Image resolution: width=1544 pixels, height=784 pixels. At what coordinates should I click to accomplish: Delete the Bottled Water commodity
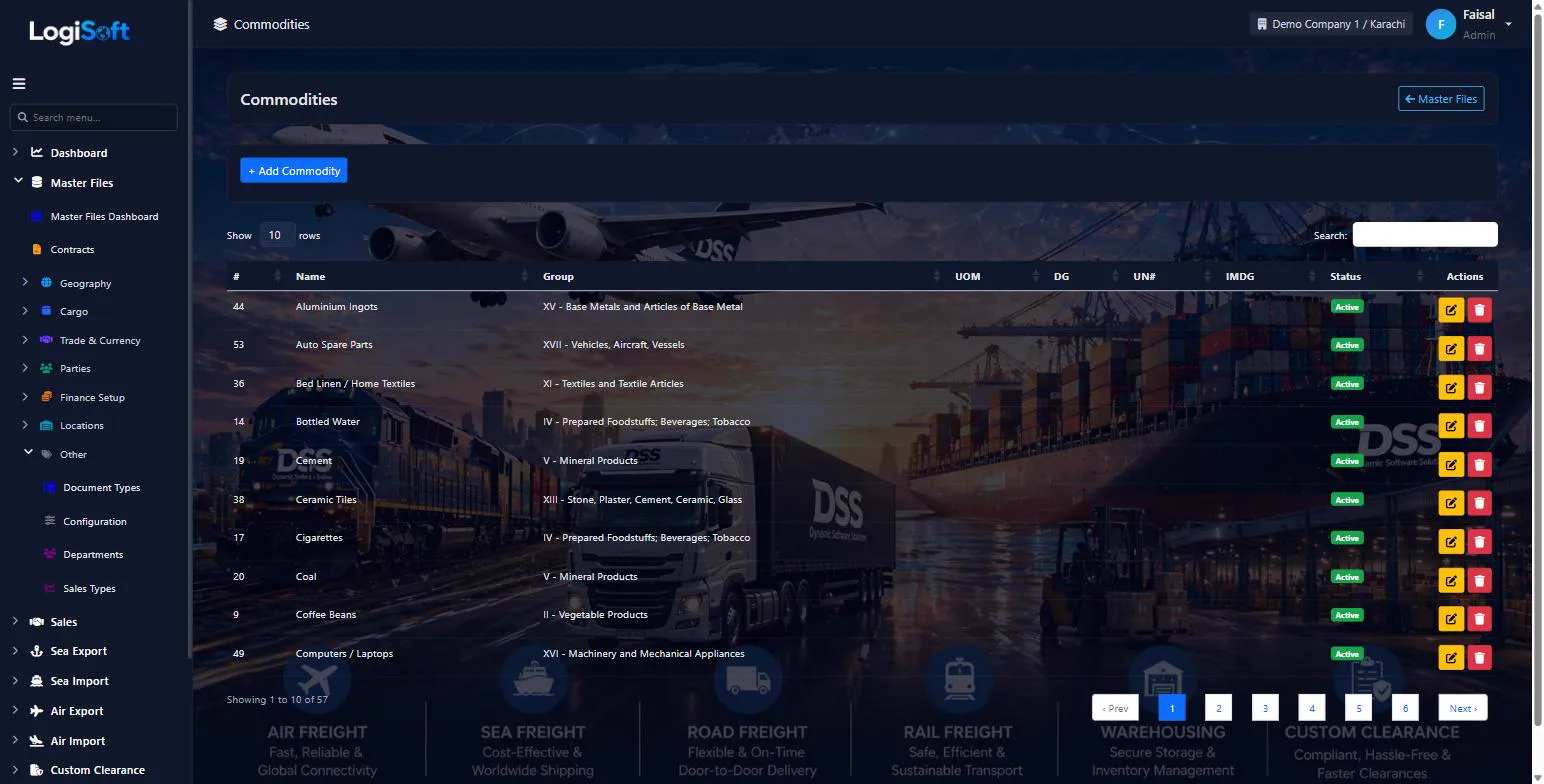tap(1479, 426)
